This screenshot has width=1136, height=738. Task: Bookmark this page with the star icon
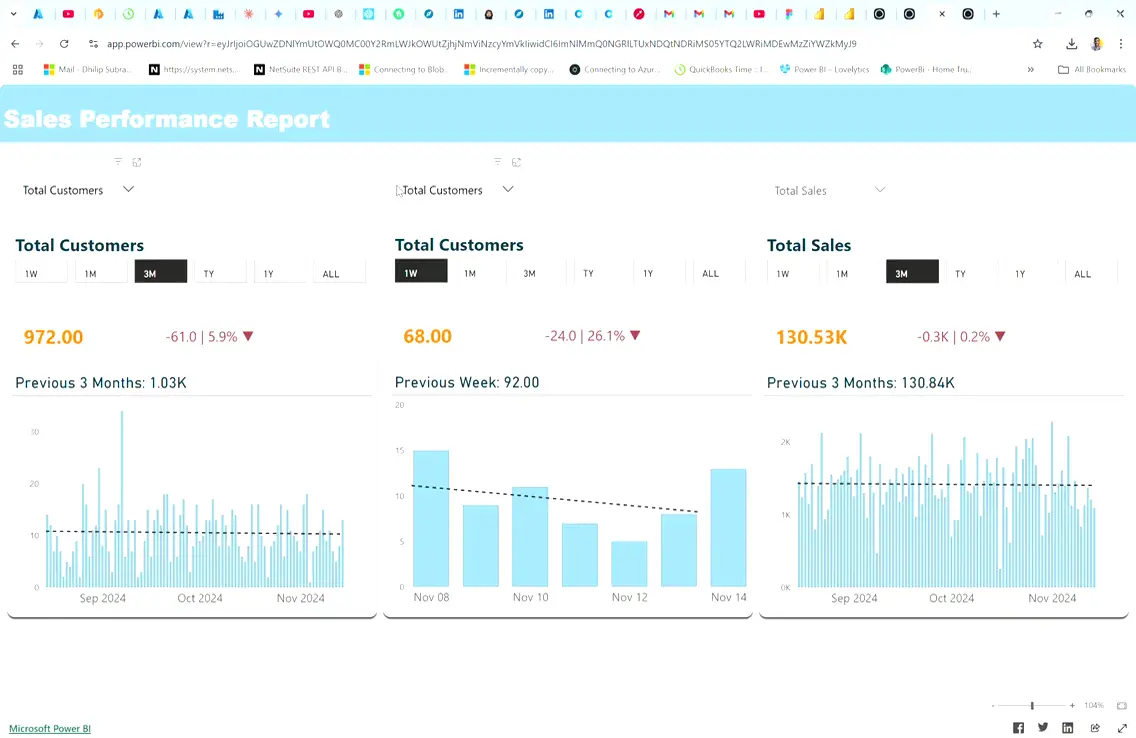coord(1037,44)
